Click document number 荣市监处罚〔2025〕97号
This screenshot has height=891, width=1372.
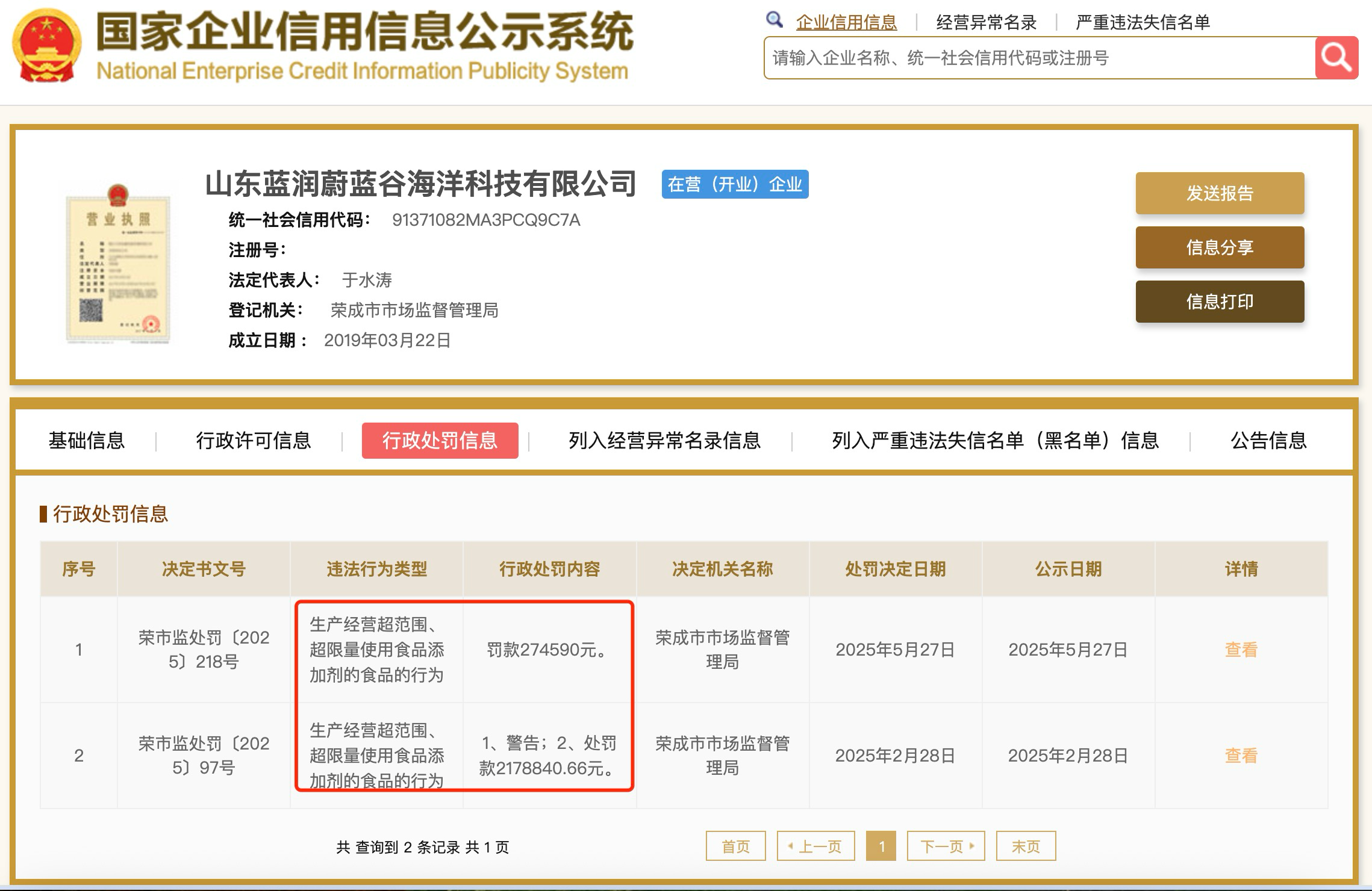pos(204,756)
